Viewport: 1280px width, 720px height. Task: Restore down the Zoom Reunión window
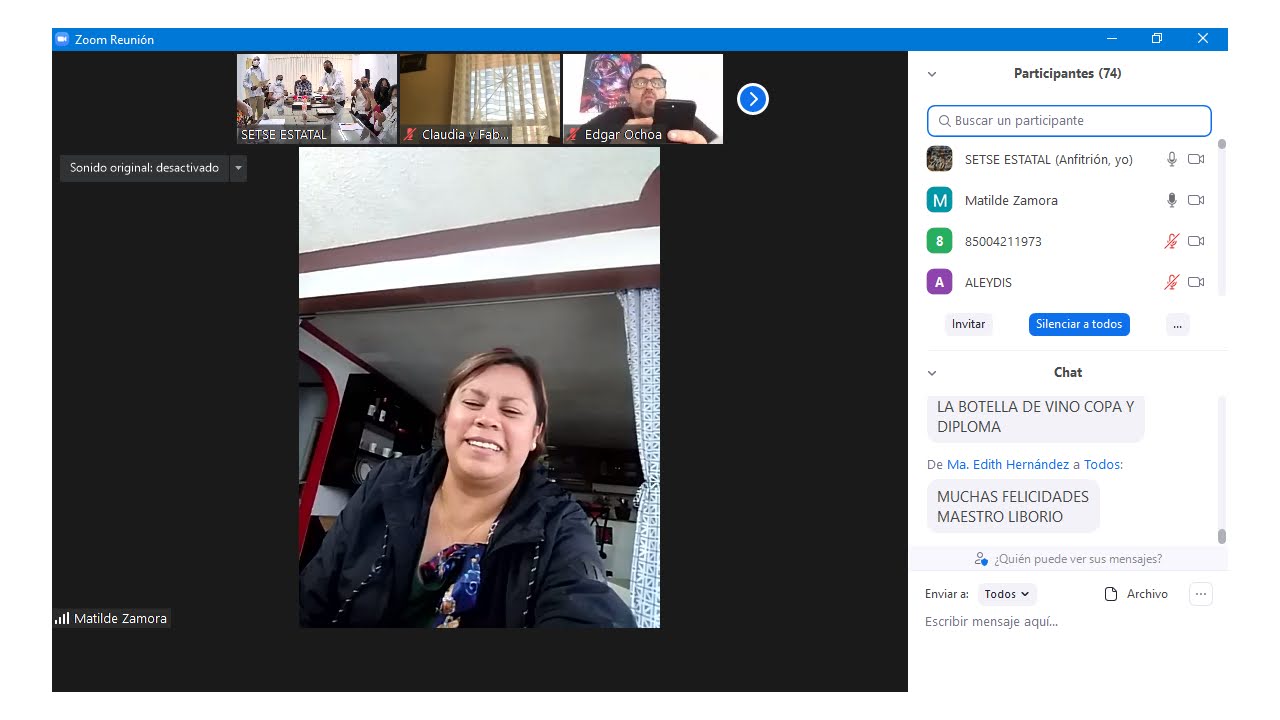1157,39
